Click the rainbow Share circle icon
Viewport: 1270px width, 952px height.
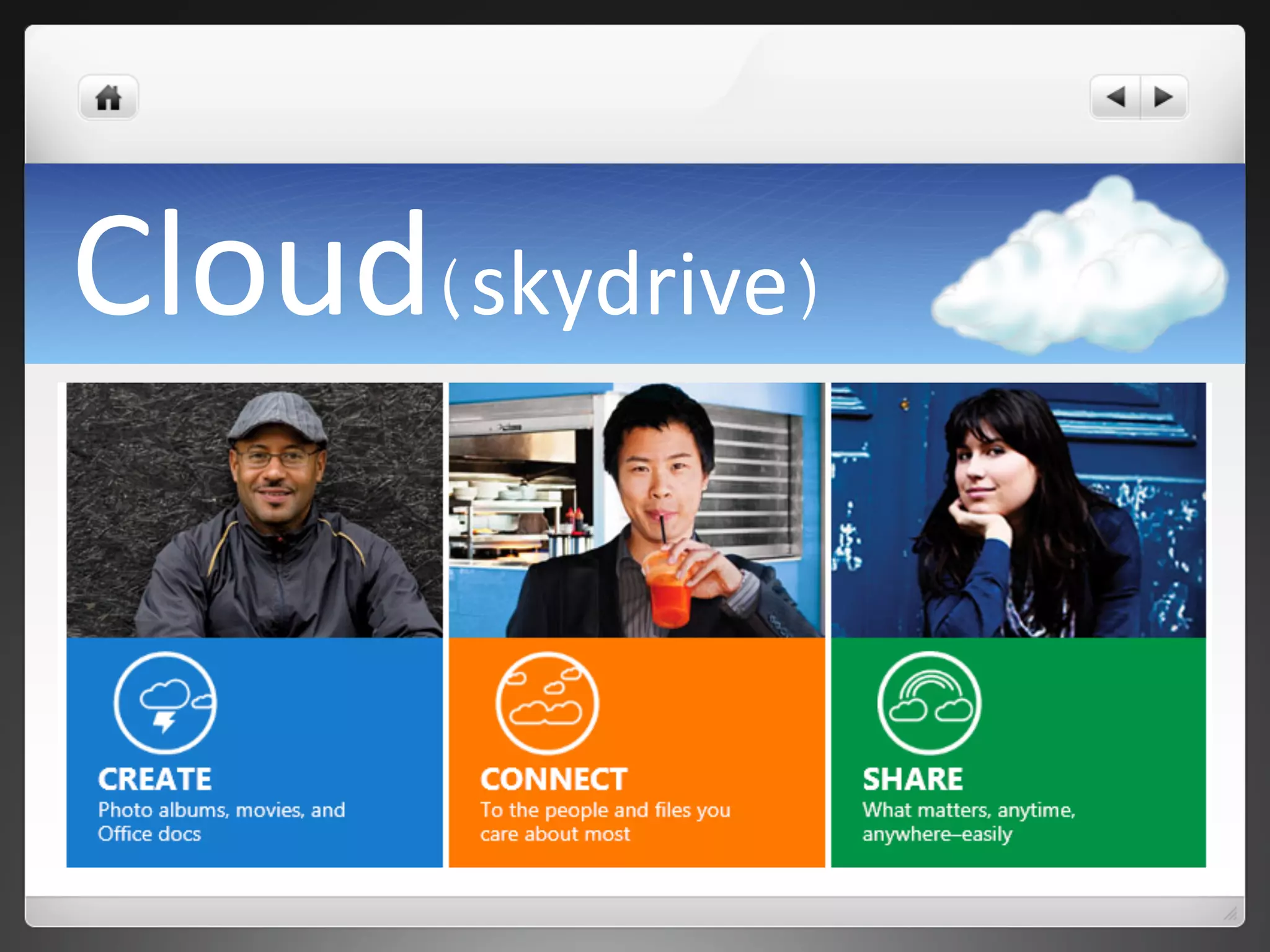[929, 702]
